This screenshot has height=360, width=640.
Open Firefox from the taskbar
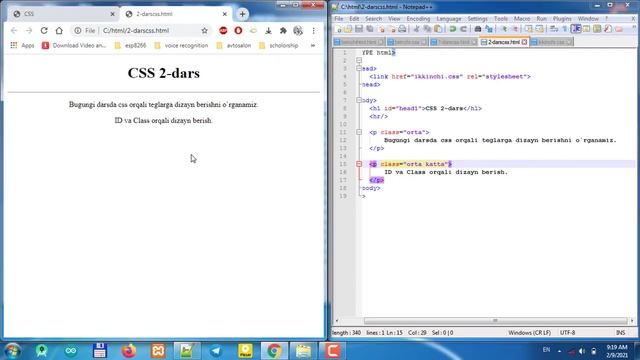click(129, 351)
